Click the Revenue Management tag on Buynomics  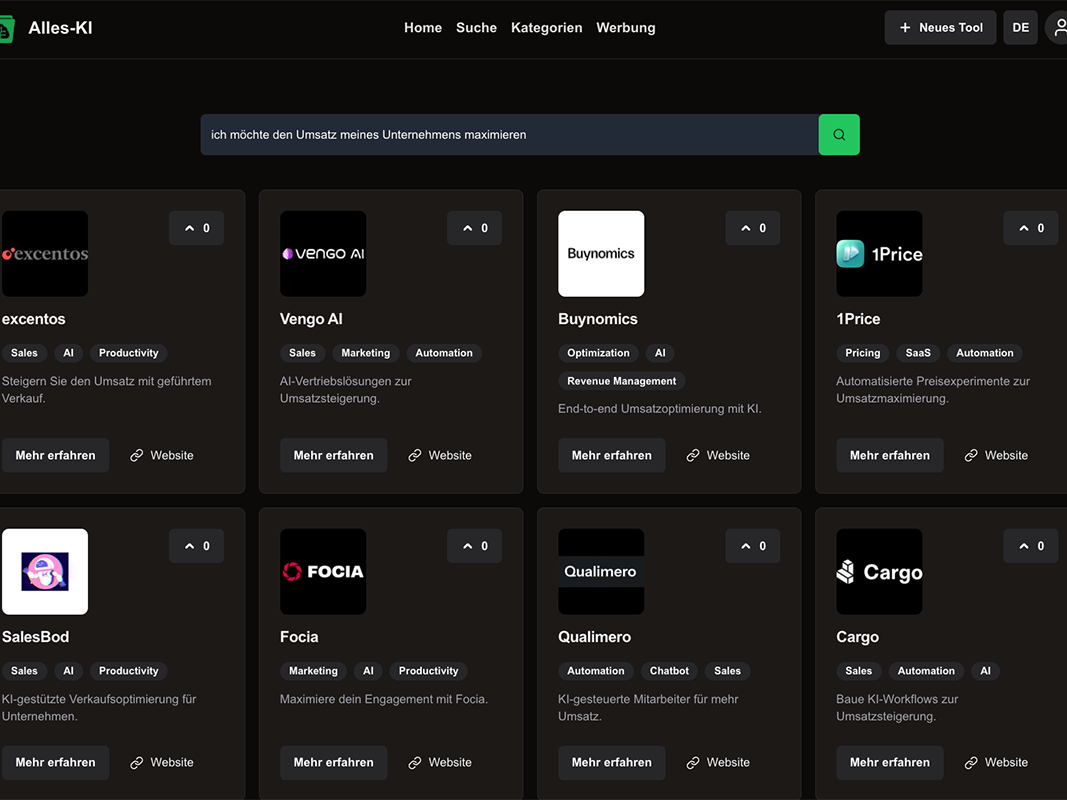pos(621,381)
